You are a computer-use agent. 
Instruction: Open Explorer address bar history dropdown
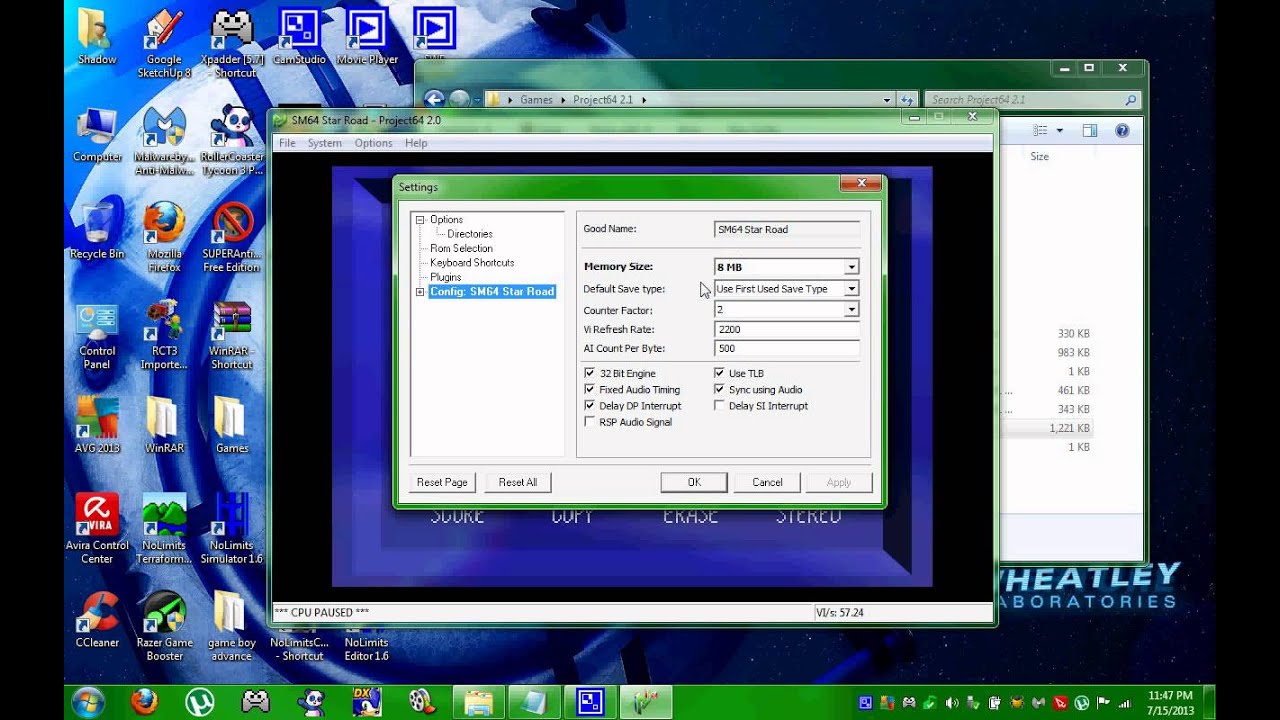[x=886, y=100]
